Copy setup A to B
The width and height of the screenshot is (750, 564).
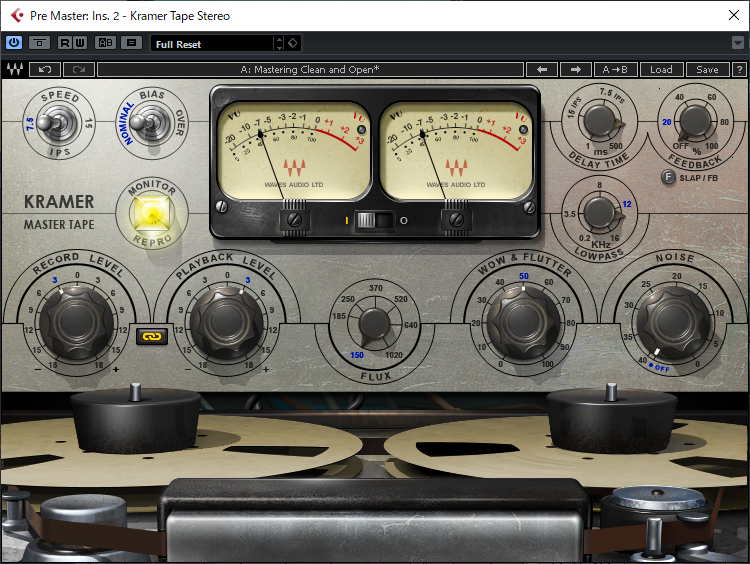click(615, 69)
